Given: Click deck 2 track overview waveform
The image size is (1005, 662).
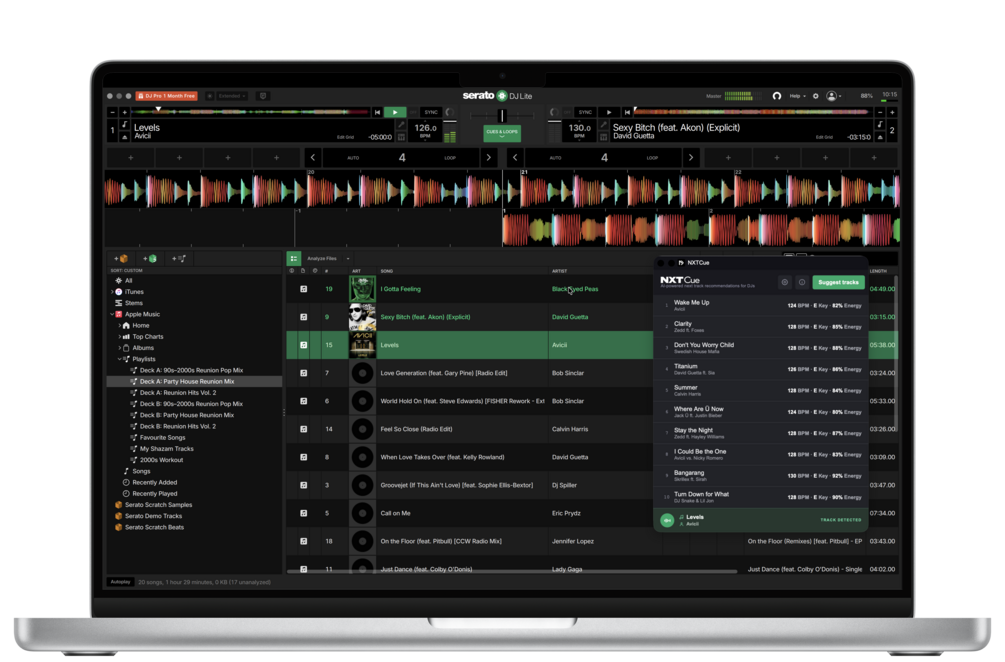Looking at the screenshot, I should coord(754,112).
